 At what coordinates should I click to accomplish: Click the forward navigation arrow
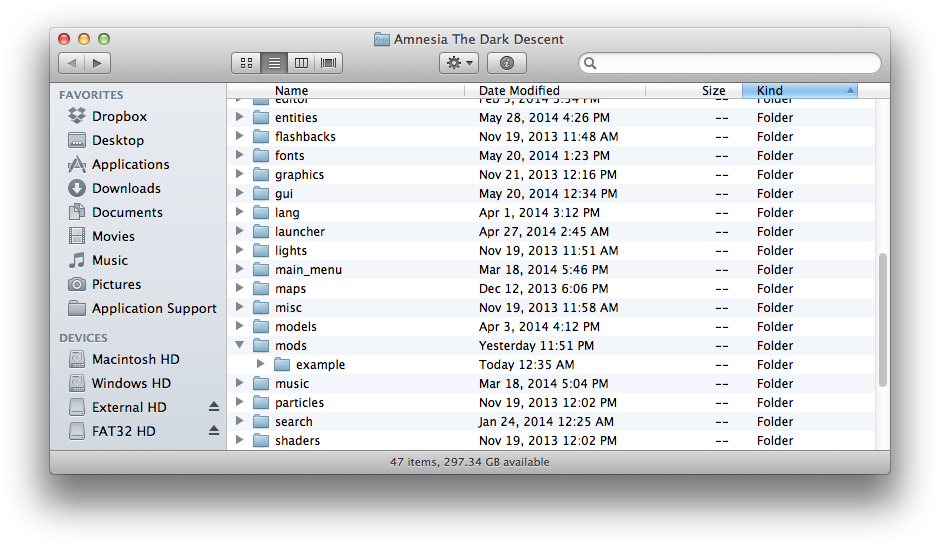tap(97, 63)
